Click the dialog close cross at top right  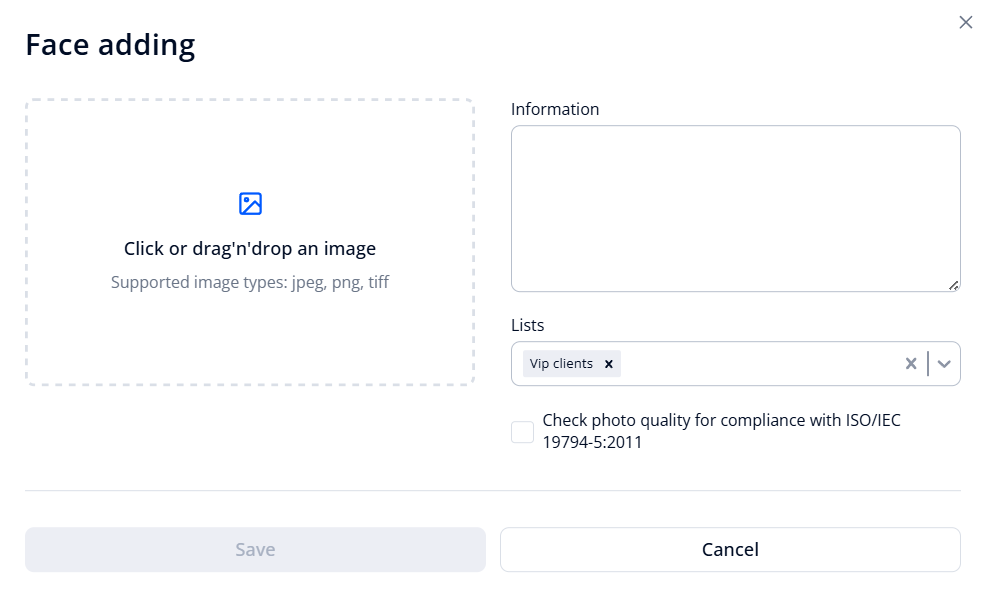965,21
